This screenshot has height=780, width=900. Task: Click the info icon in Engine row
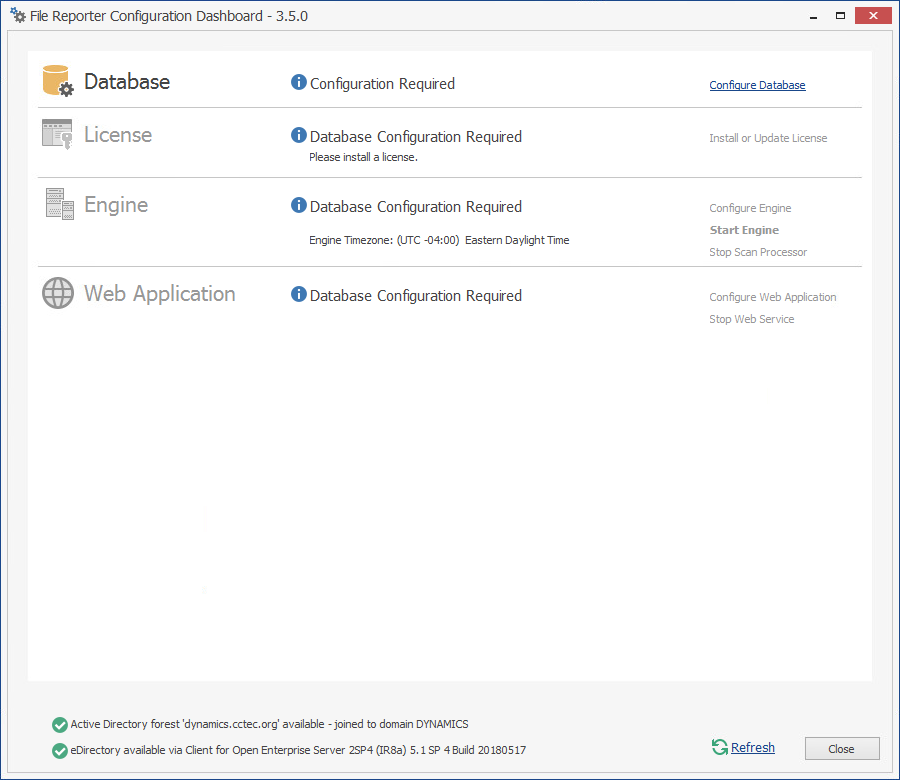click(298, 205)
